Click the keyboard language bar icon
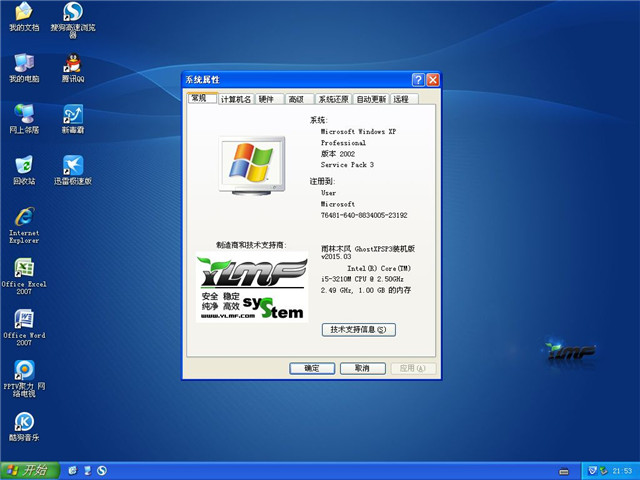Viewport: 640px width, 480px height. pyautogui.click(x=564, y=471)
